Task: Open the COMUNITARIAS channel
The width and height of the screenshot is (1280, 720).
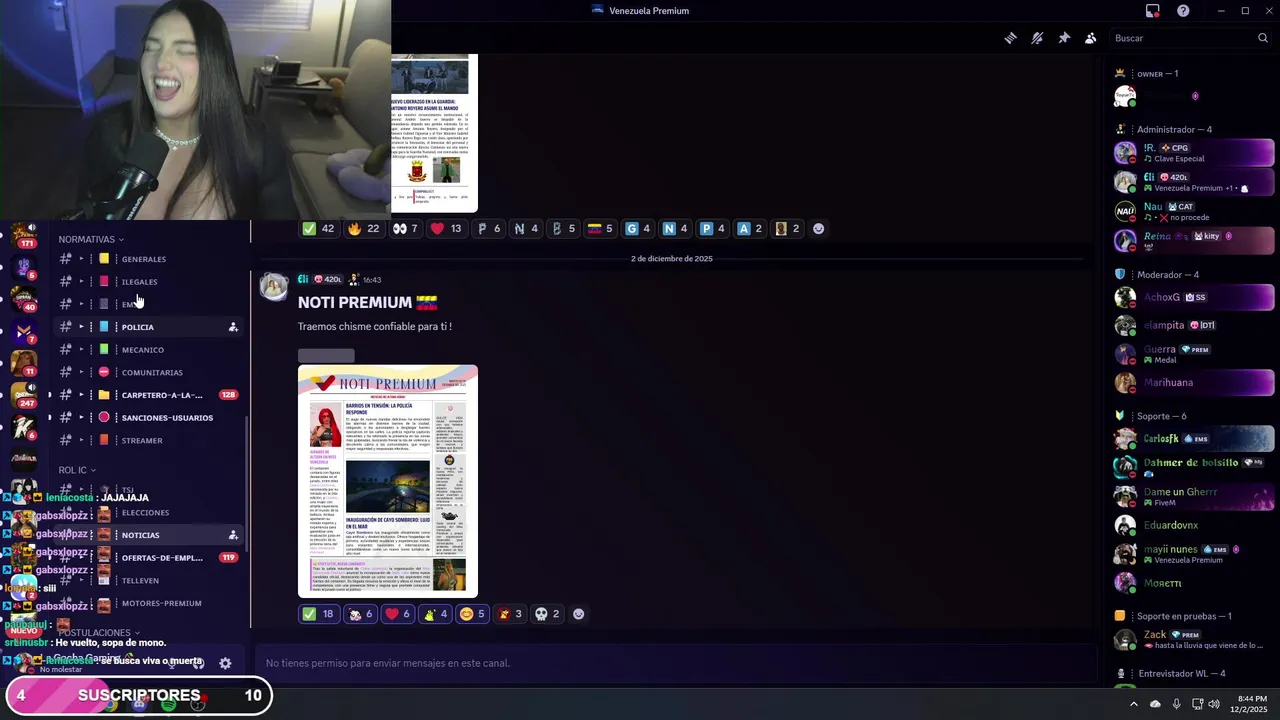Action: coord(148,373)
